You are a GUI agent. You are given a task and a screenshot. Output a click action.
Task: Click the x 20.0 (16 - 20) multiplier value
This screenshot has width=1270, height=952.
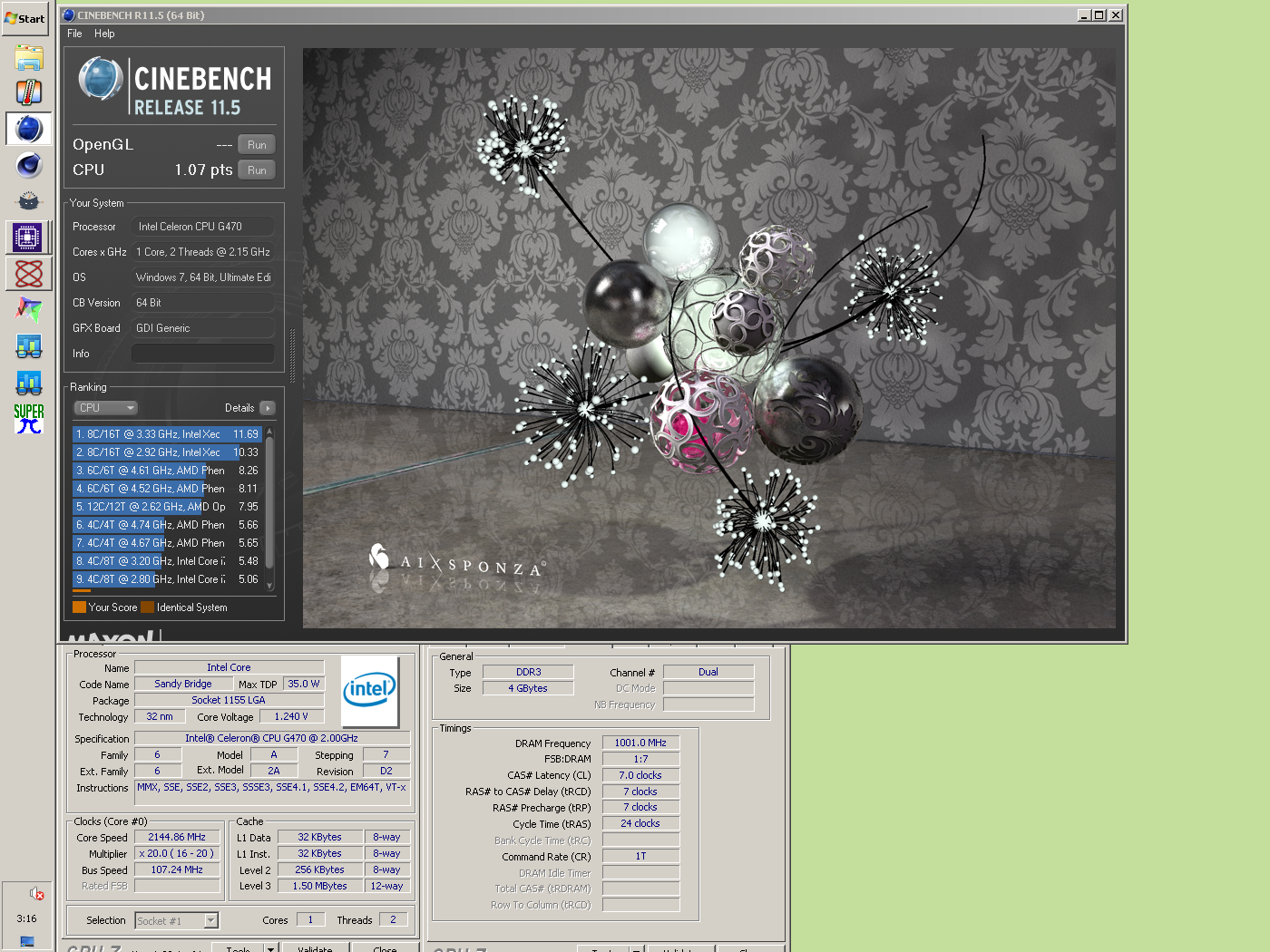point(177,853)
